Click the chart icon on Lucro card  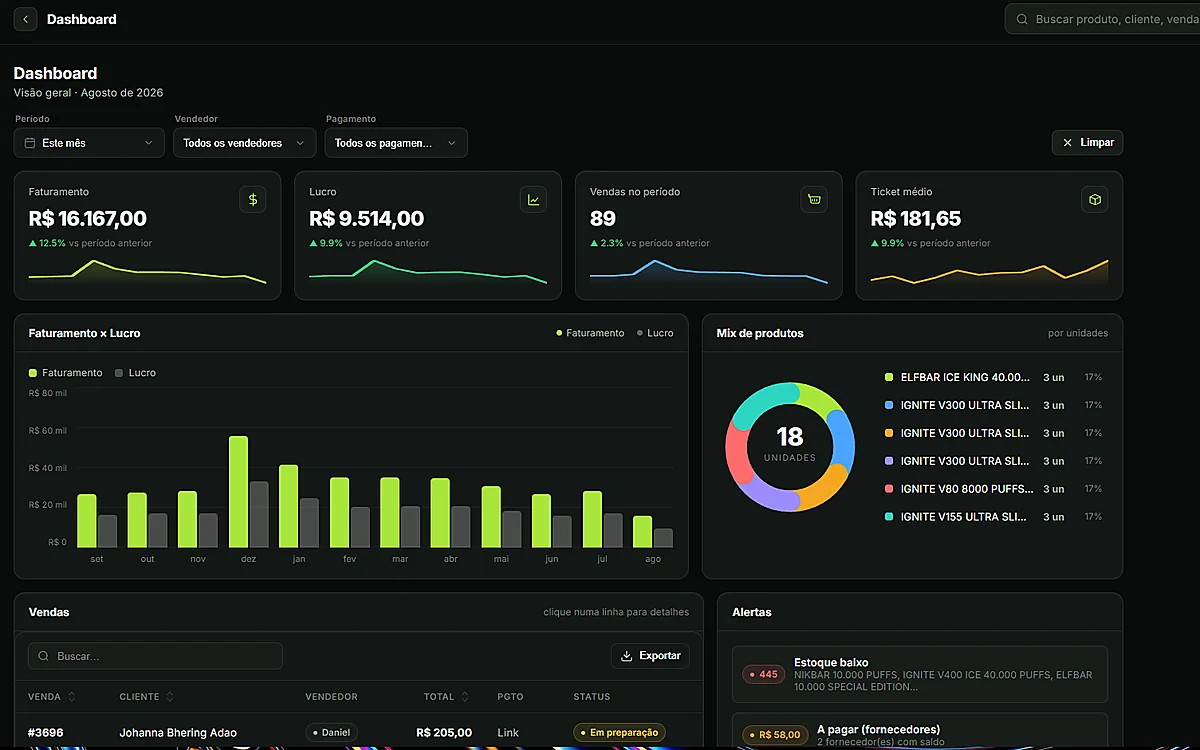[x=534, y=200]
